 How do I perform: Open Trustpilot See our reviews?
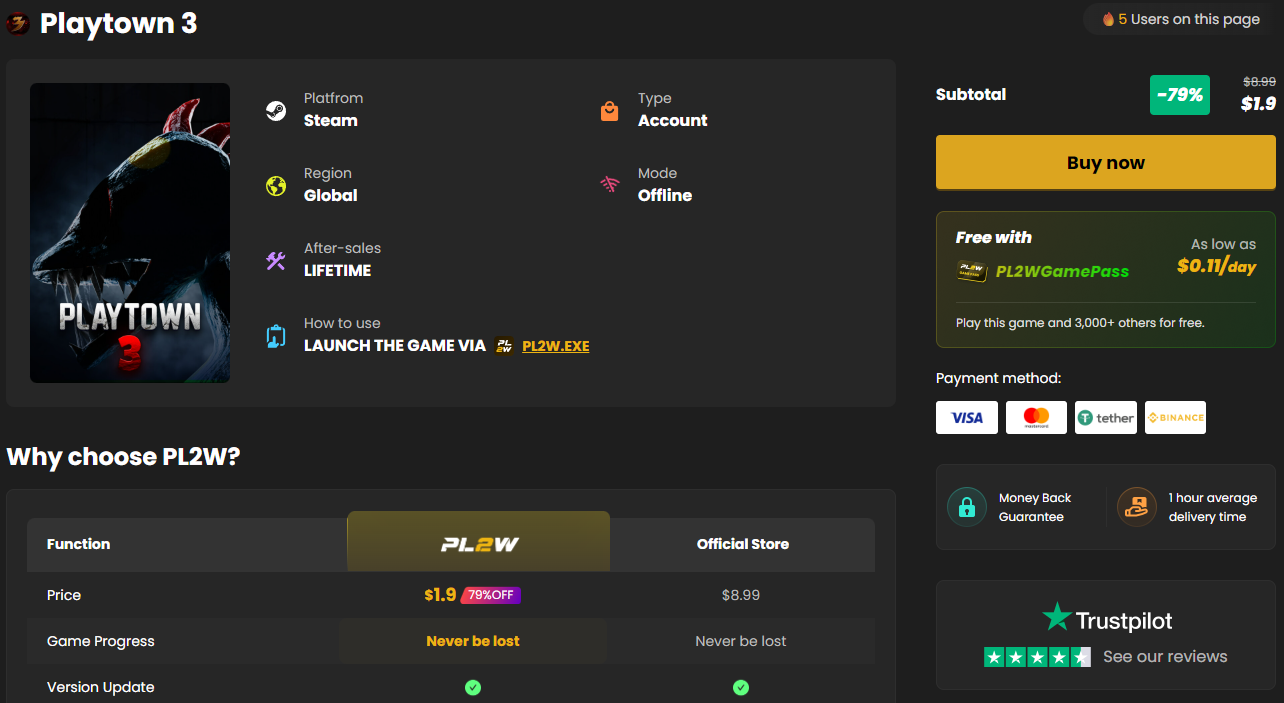pyautogui.click(x=1164, y=657)
